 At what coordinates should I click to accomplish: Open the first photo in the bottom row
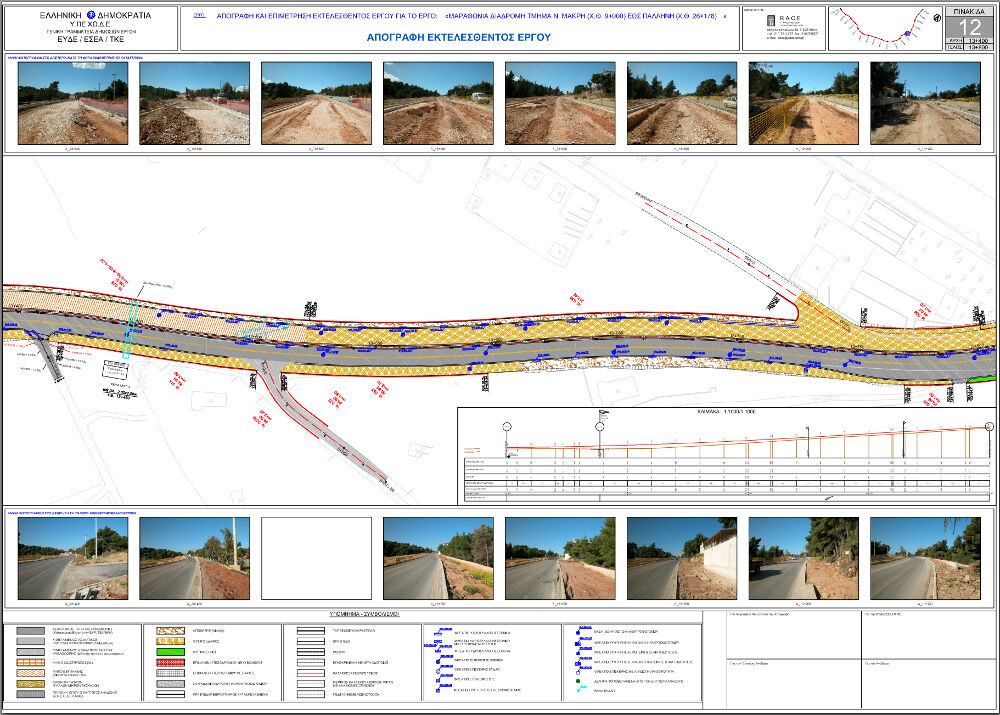coord(73,558)
